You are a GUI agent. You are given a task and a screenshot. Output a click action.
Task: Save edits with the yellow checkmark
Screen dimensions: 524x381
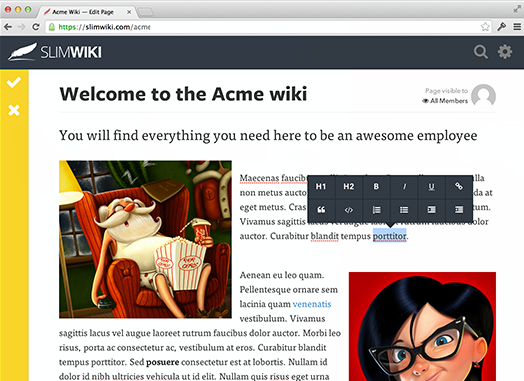[14, 82]
